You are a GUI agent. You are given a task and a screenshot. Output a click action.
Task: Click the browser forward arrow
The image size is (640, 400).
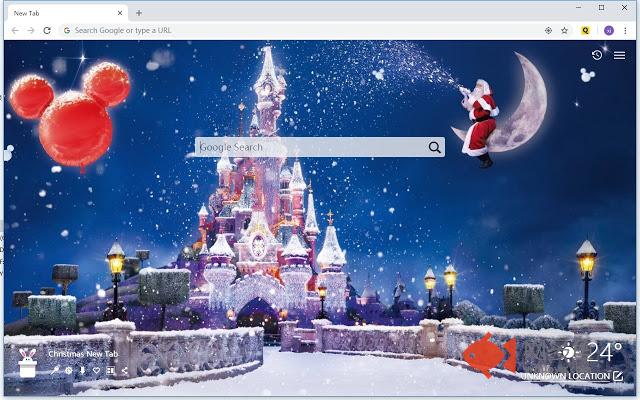pyautogui.click(x=31, y=31)
